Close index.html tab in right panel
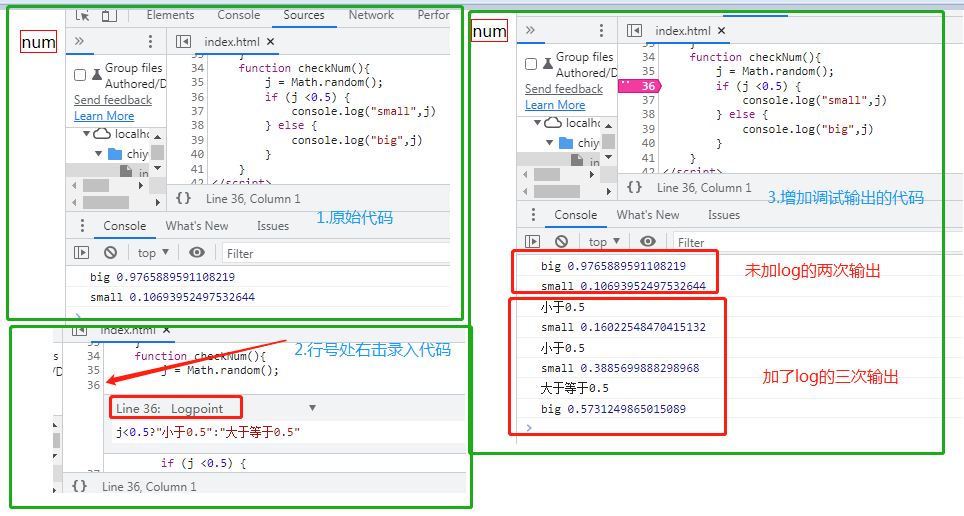This screenshot has height=516, width=964. pos(722,31)
